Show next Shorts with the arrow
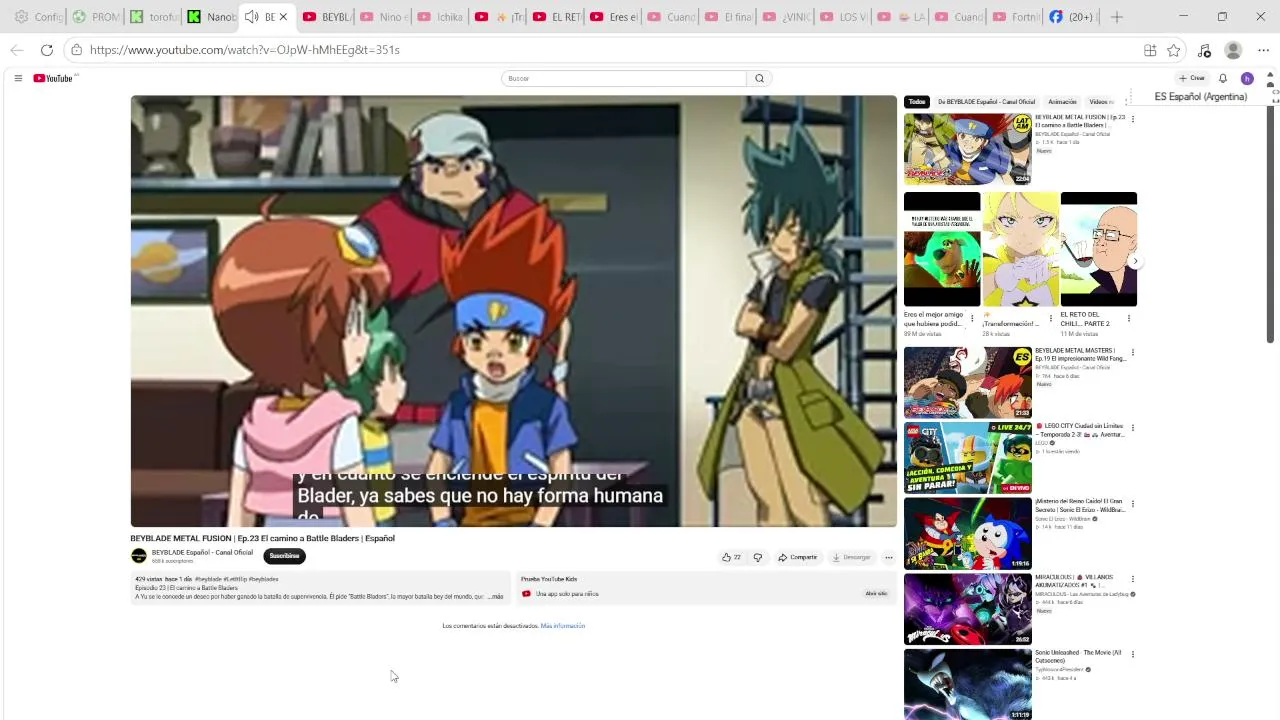 [x=1135, y=261]
